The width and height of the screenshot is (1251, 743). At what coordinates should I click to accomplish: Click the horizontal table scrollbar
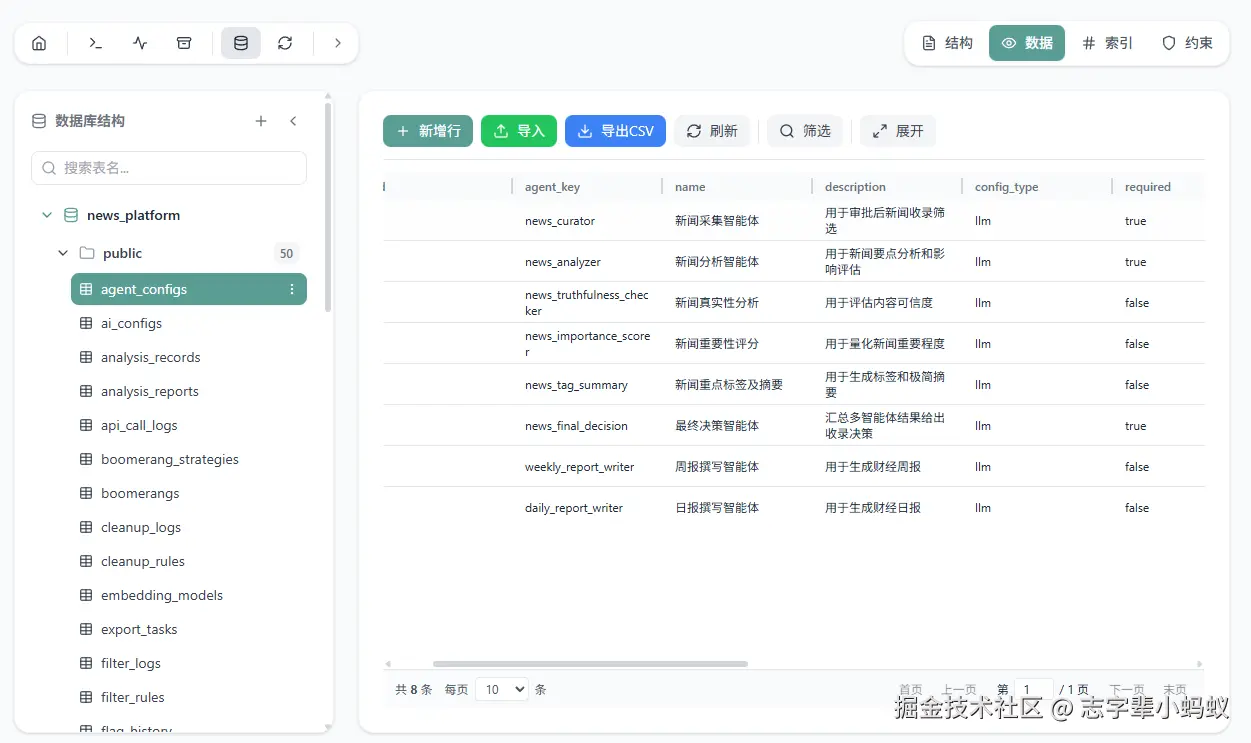pos(590,664)
